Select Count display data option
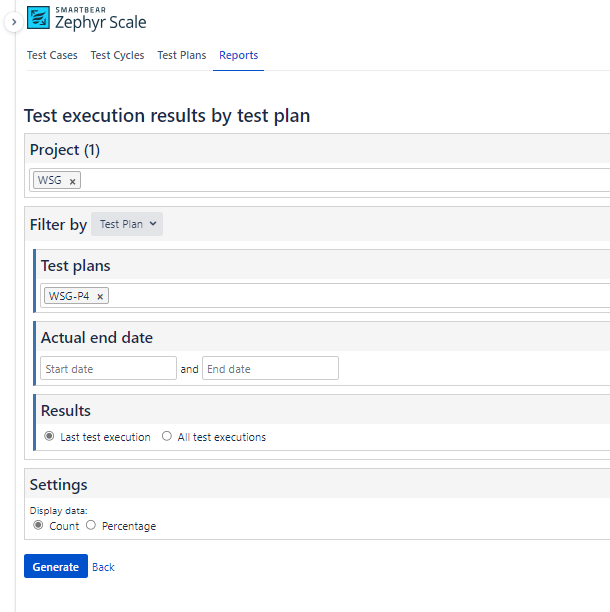Viewport: 610px width, 612px height. pyautogui.click(x=39, y=525)
